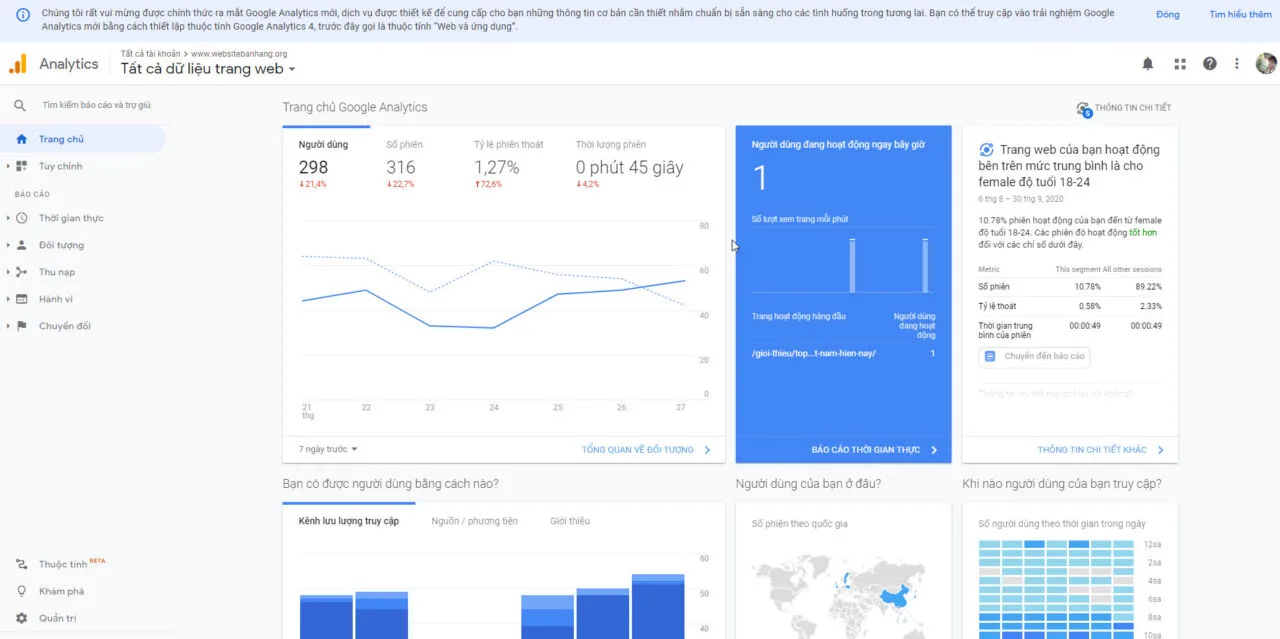Click the Bạn có được người dùng bằng cách nào? heading
Image resolution: width=1280 pixels, height=639 pixels.
pos(391,484)
